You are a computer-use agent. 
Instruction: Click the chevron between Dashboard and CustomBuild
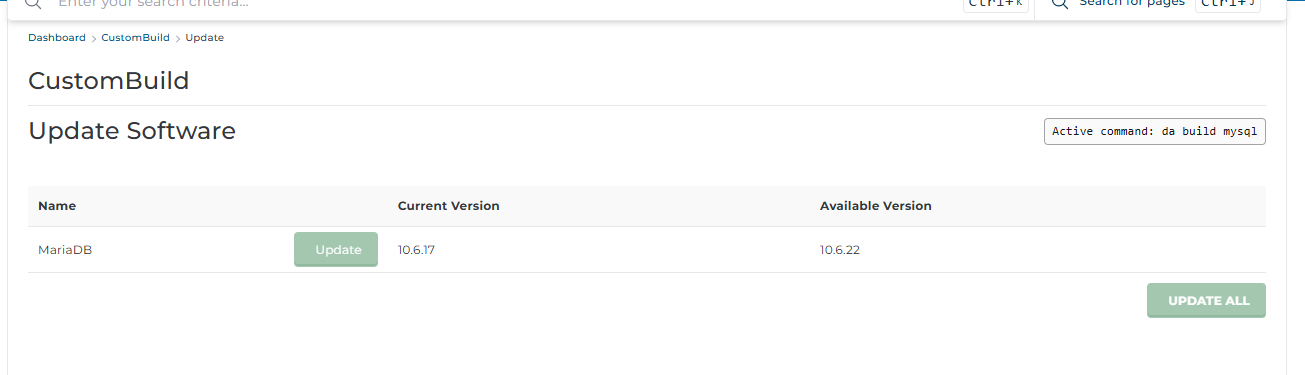[x=93, y=38]
